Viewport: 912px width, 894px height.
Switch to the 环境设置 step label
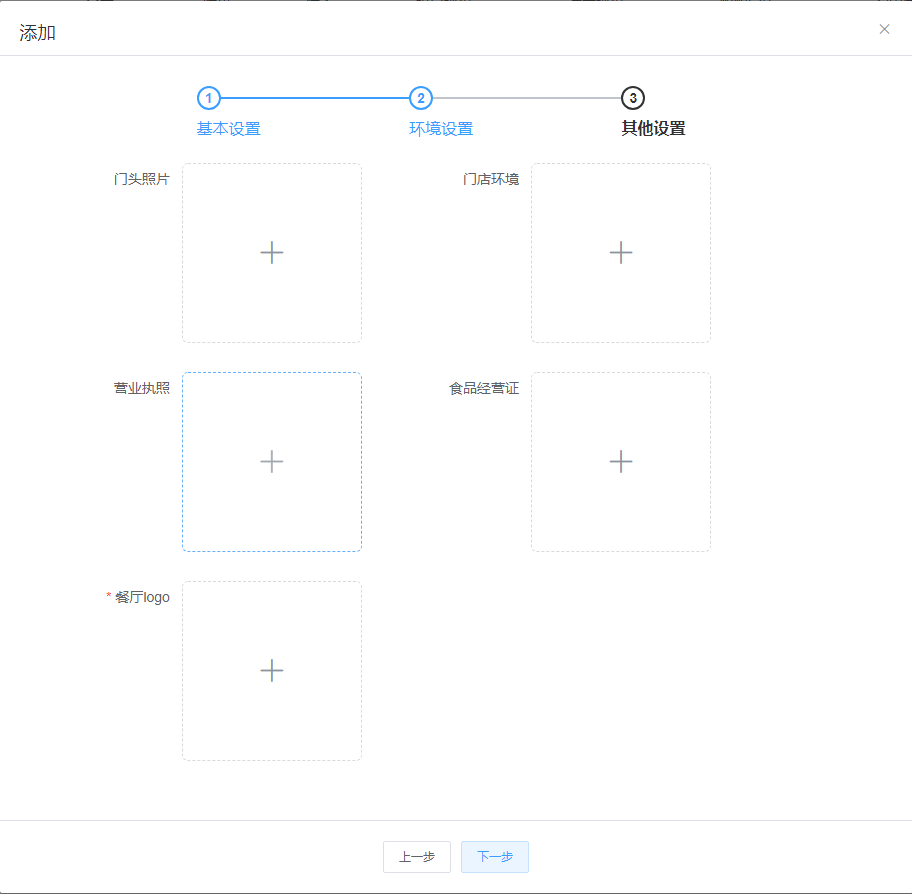[441, 129]
